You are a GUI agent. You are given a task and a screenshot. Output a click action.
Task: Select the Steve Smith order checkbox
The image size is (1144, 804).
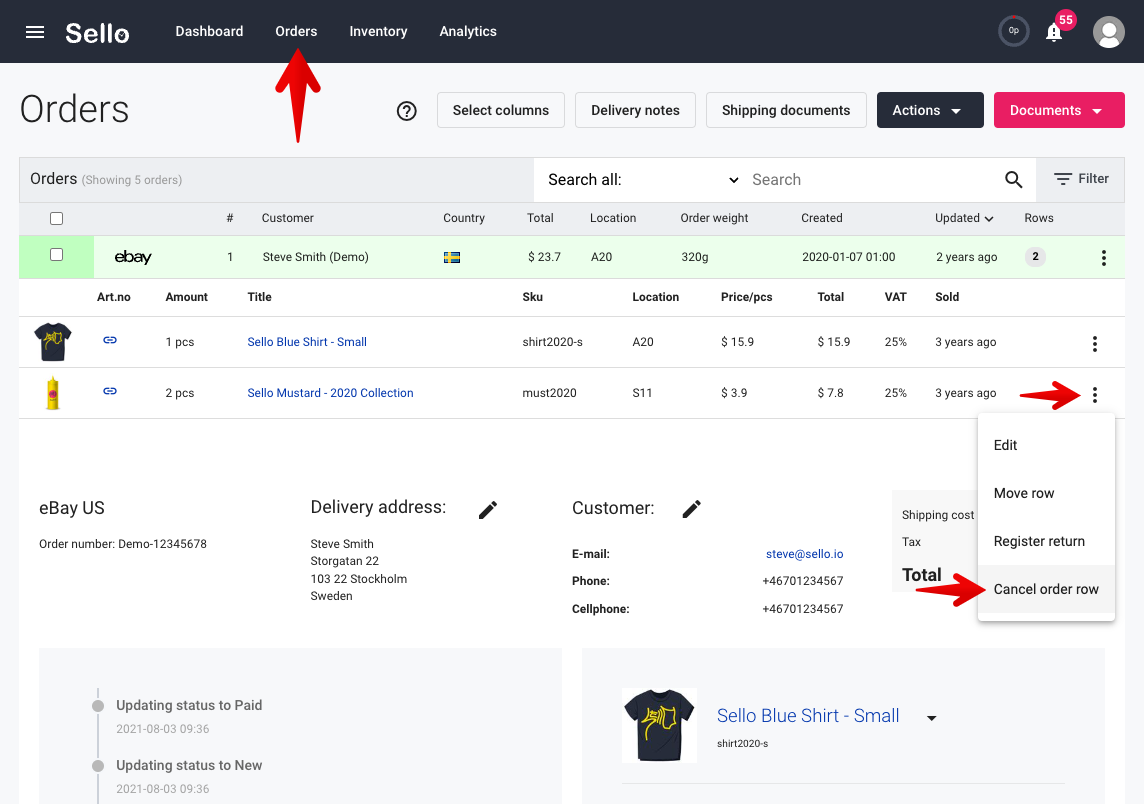click(56, 255)
